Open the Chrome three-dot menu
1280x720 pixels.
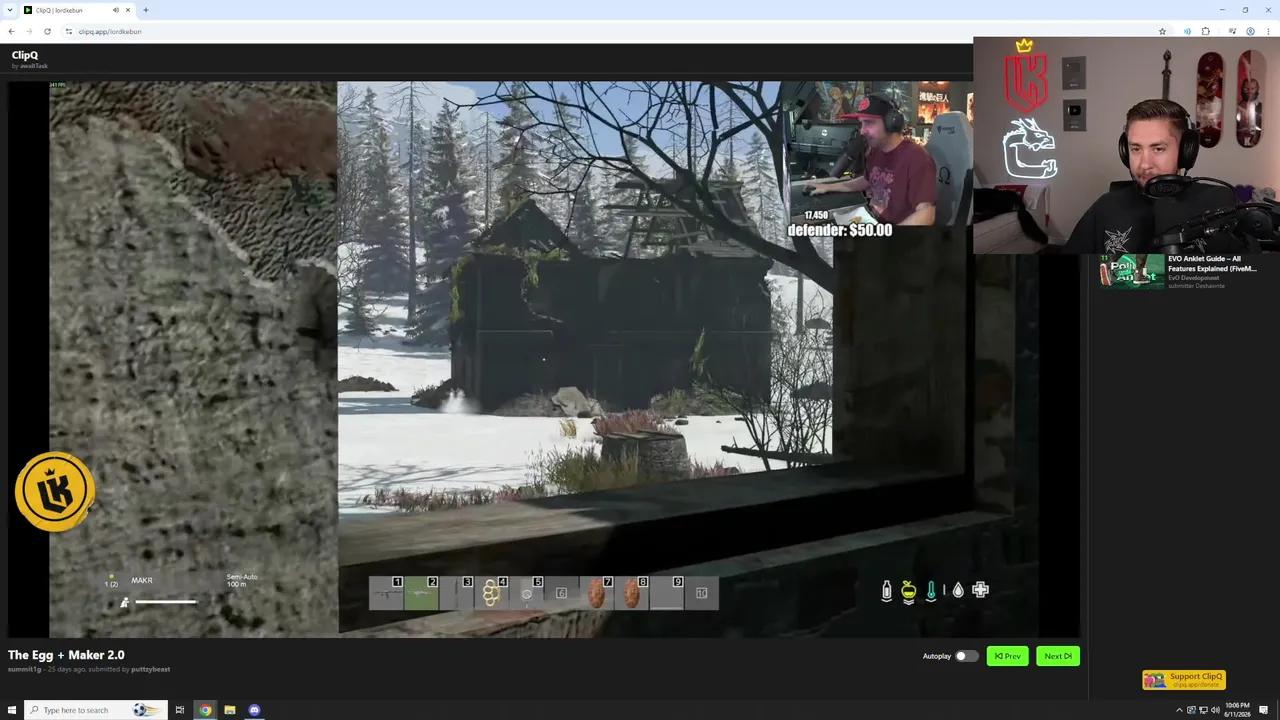tap(1269, 31)
